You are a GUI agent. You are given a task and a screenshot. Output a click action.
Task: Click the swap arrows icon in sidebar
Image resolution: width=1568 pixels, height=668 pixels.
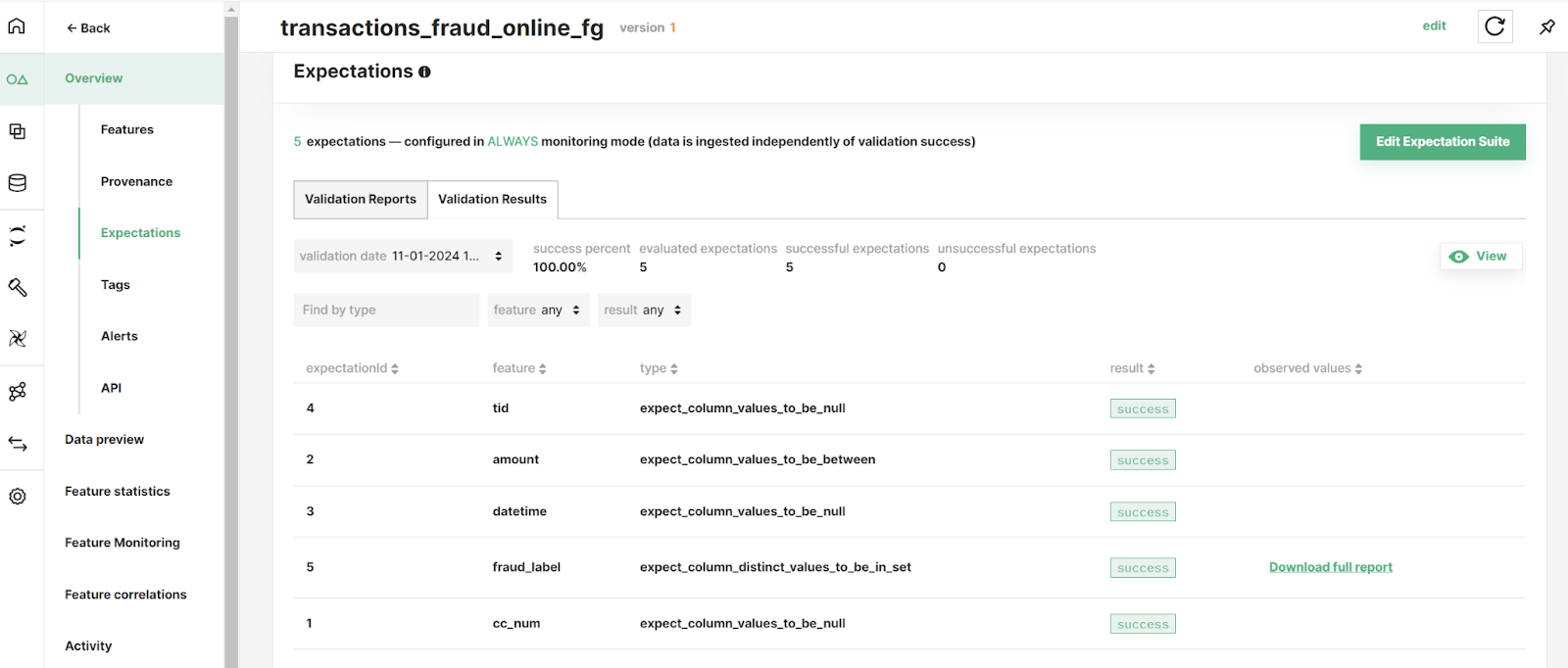click(18, 444)
